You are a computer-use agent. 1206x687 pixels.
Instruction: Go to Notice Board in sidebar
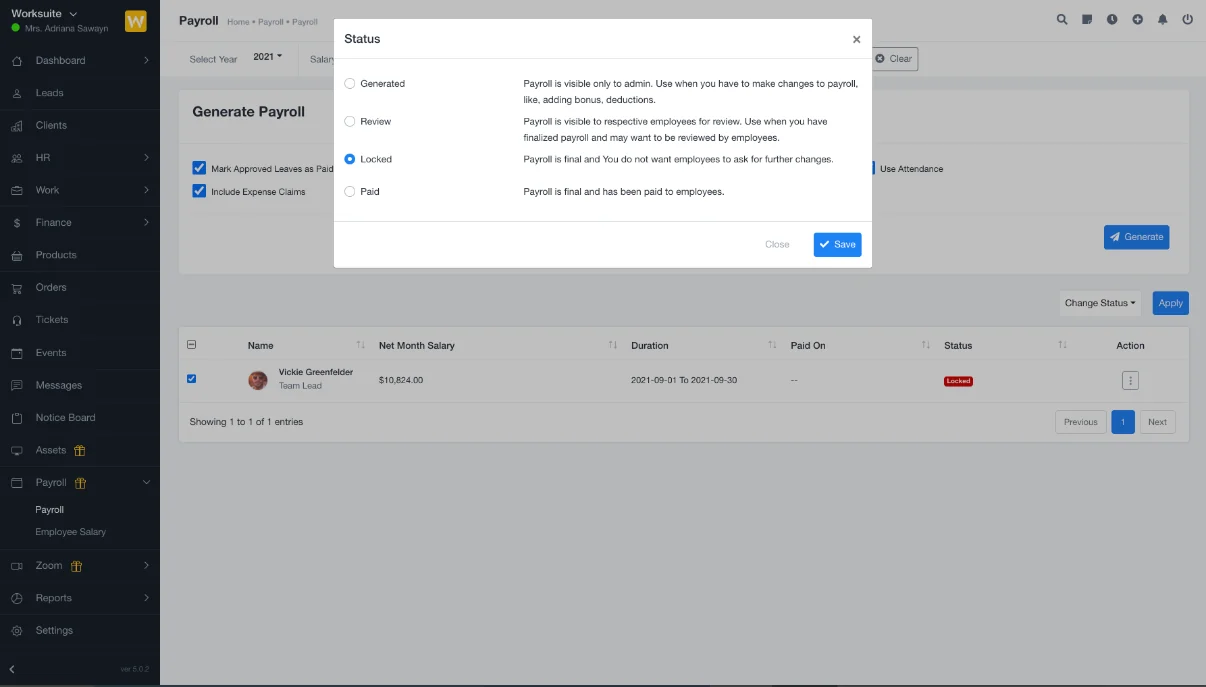[65, 418]
